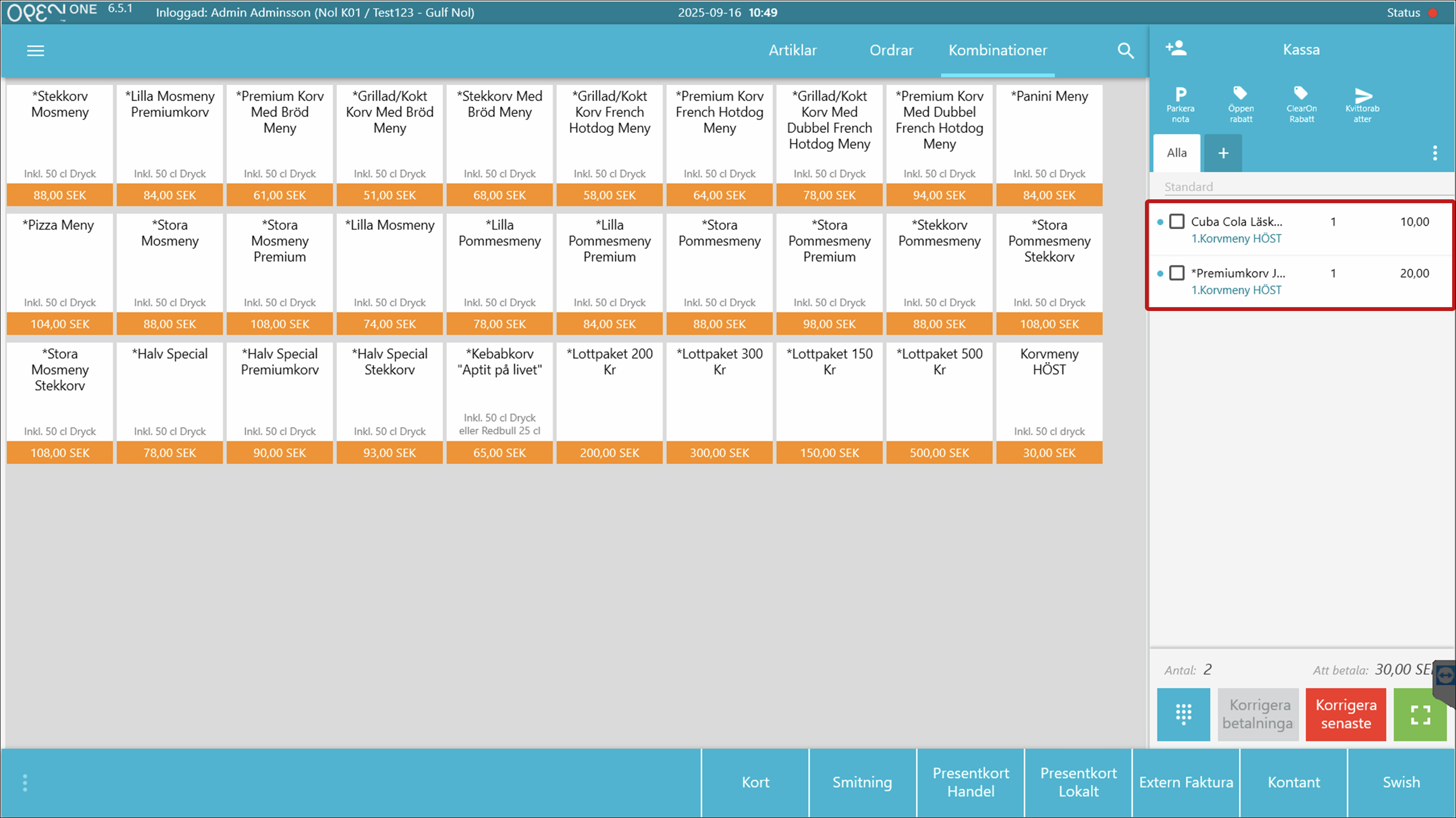Screen dimensions: 1456x818
Task: Check the Premiumkorv row checkbox
Action: [1177, 273]
